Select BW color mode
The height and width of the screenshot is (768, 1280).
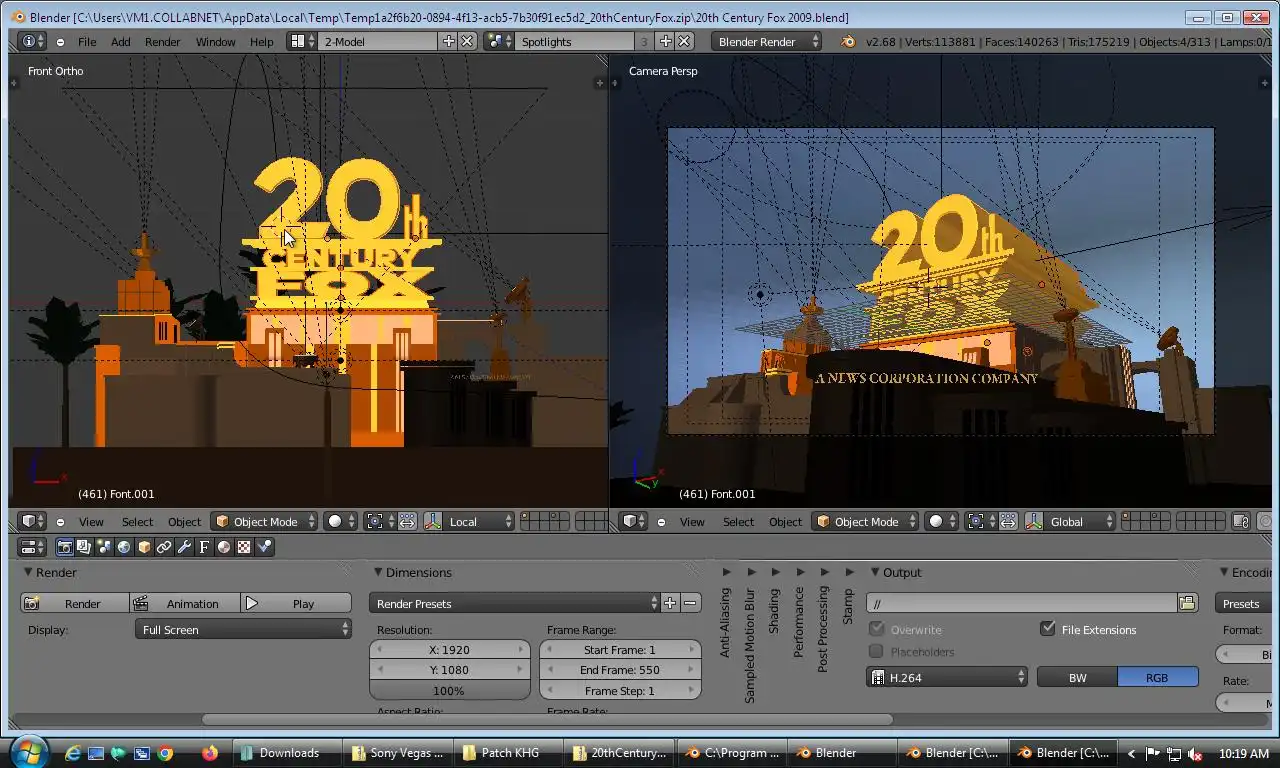point(1077,677)
